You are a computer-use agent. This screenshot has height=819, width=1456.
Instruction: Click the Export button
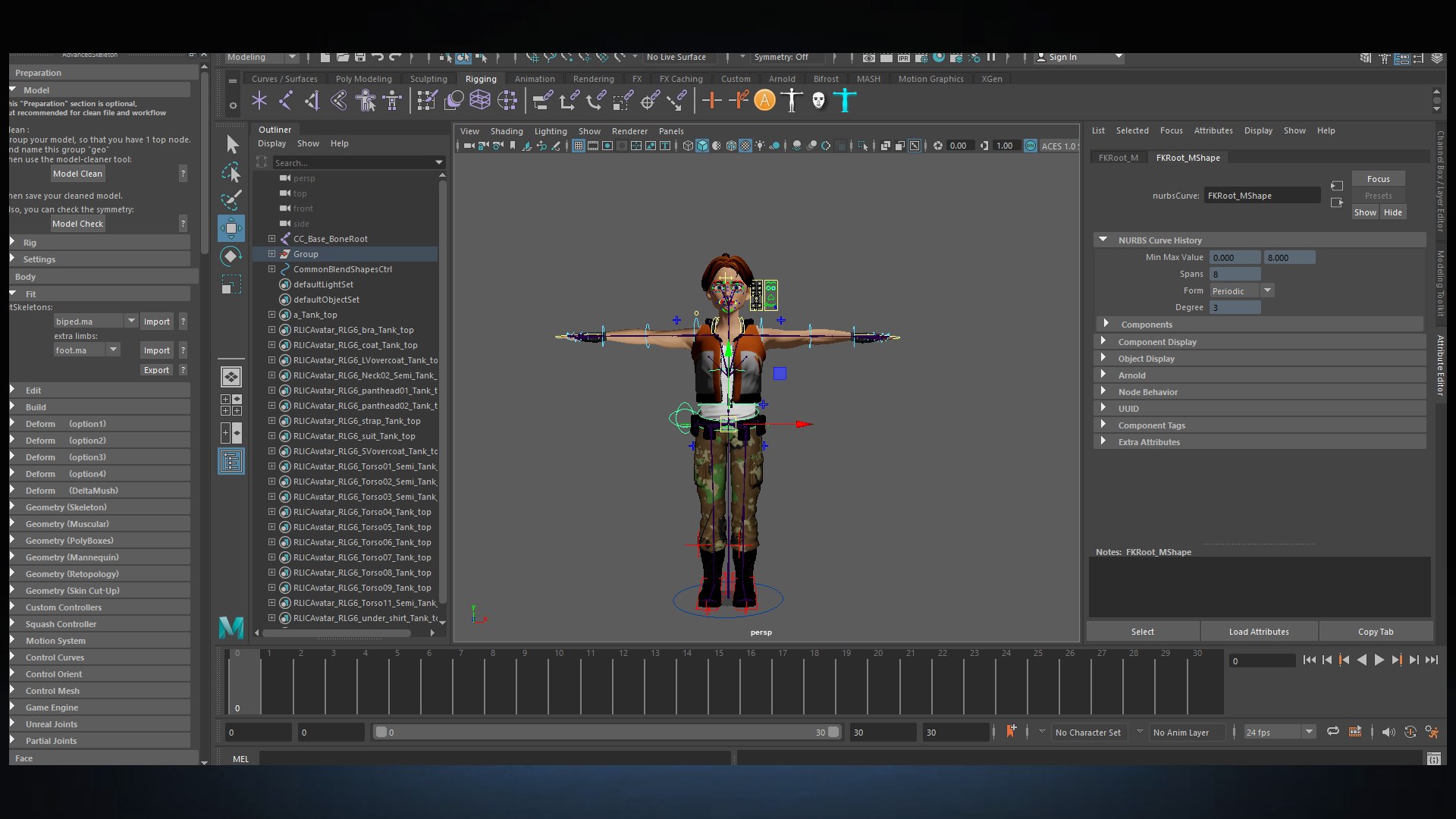coord(156,370)
